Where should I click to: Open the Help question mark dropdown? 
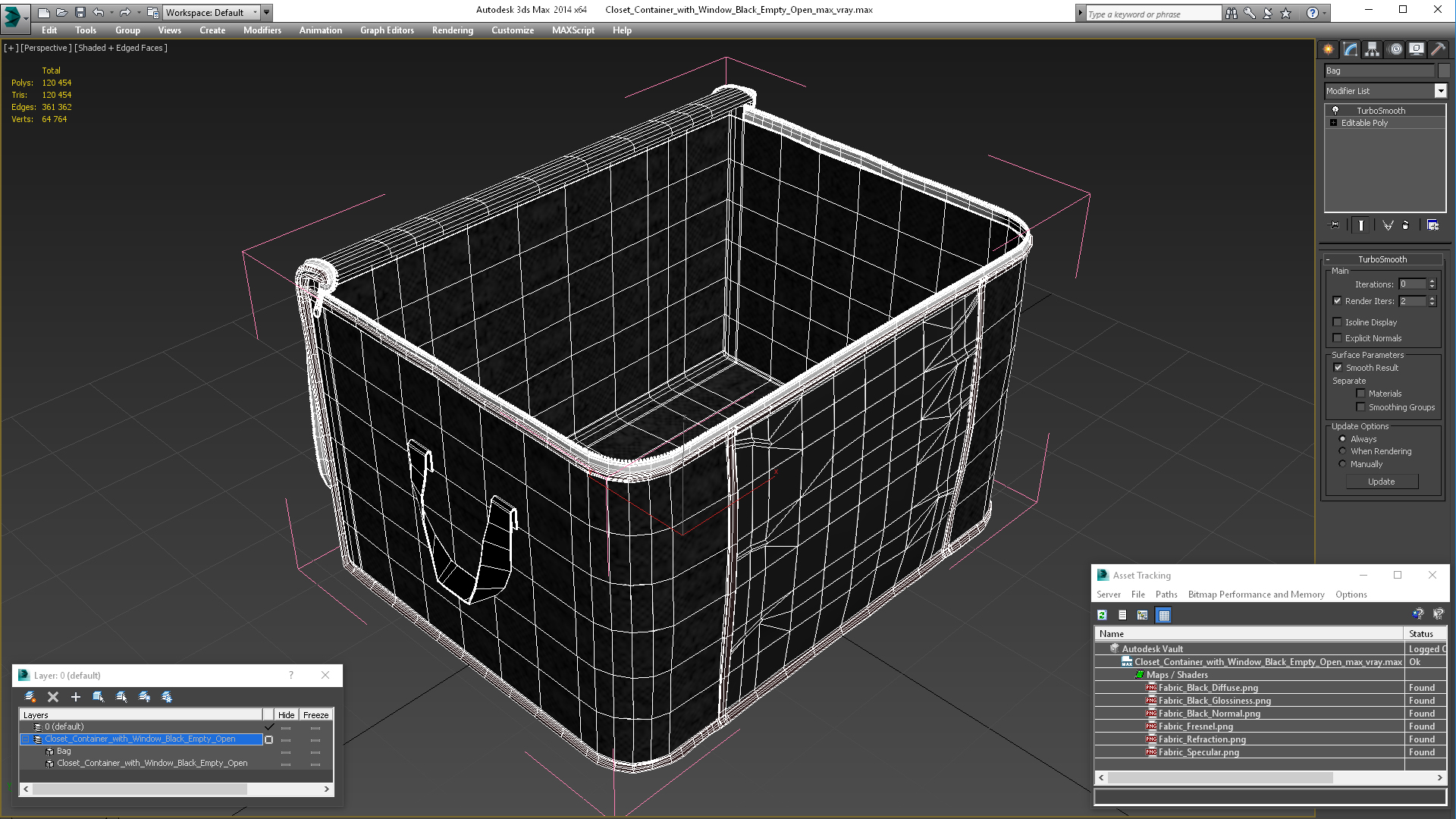click(x=1325, y=13)
